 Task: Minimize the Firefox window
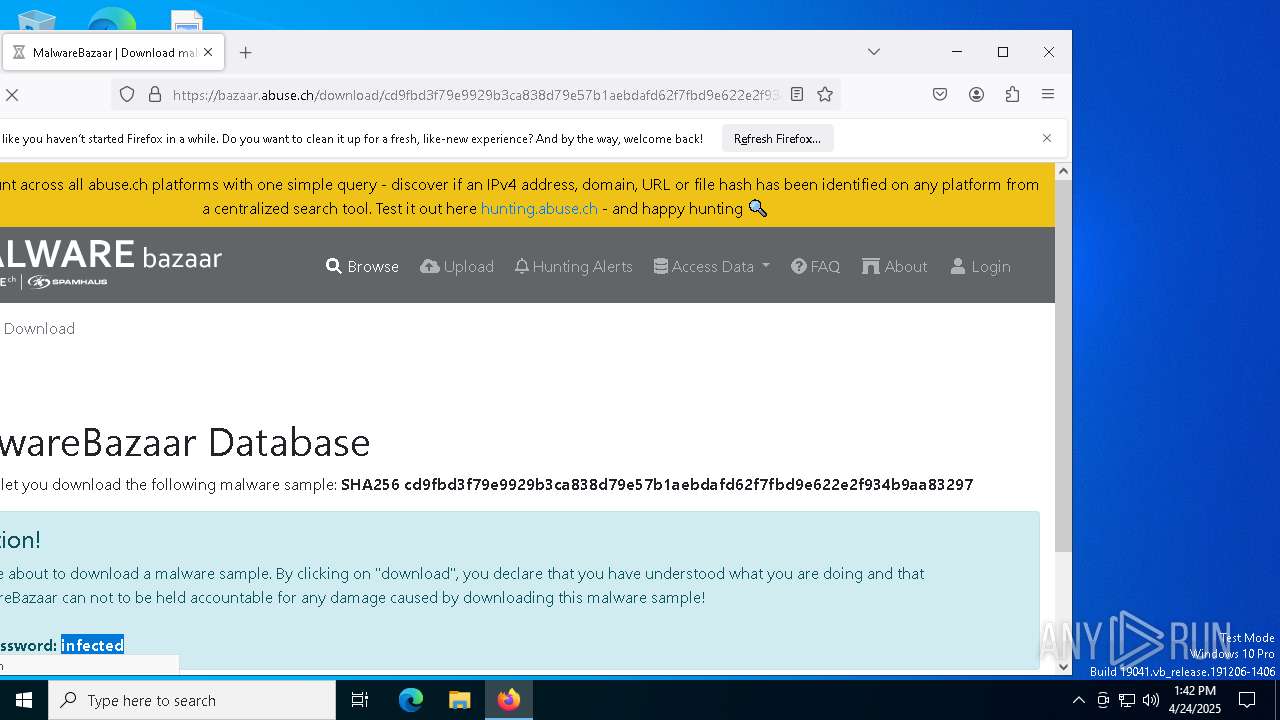coord(957,52)
